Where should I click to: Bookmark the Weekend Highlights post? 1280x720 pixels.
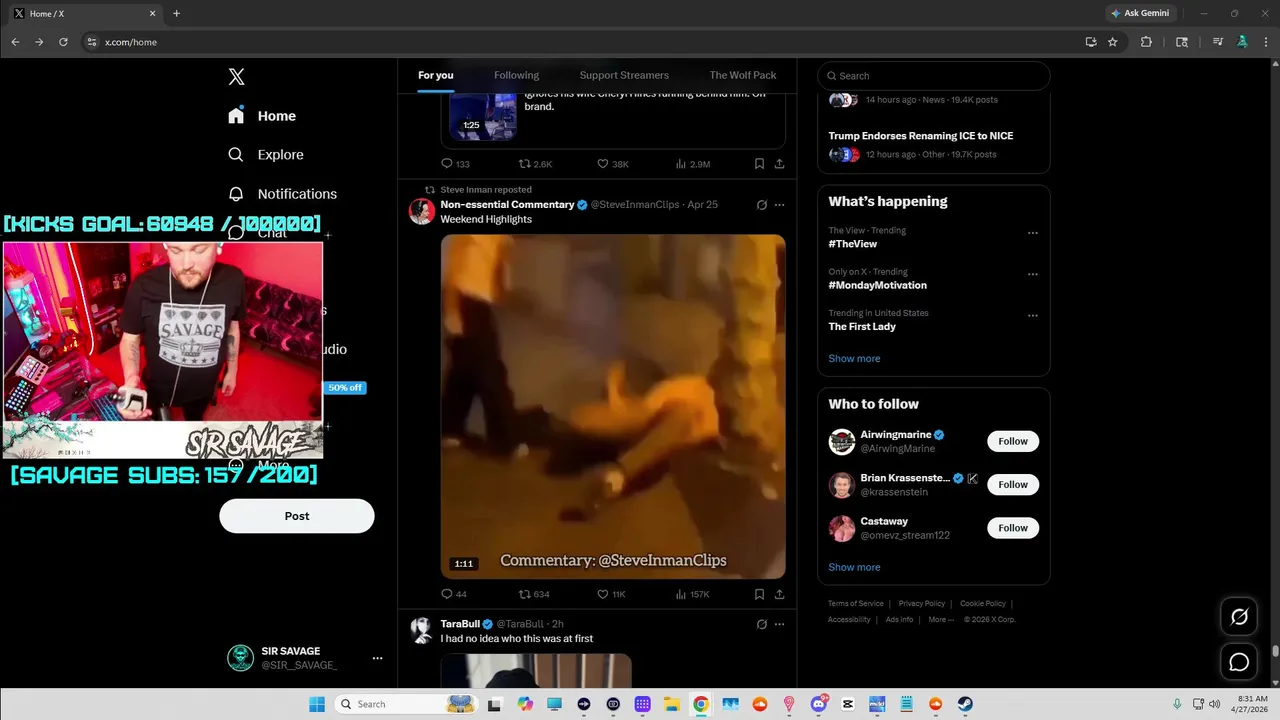click(759, 594)
